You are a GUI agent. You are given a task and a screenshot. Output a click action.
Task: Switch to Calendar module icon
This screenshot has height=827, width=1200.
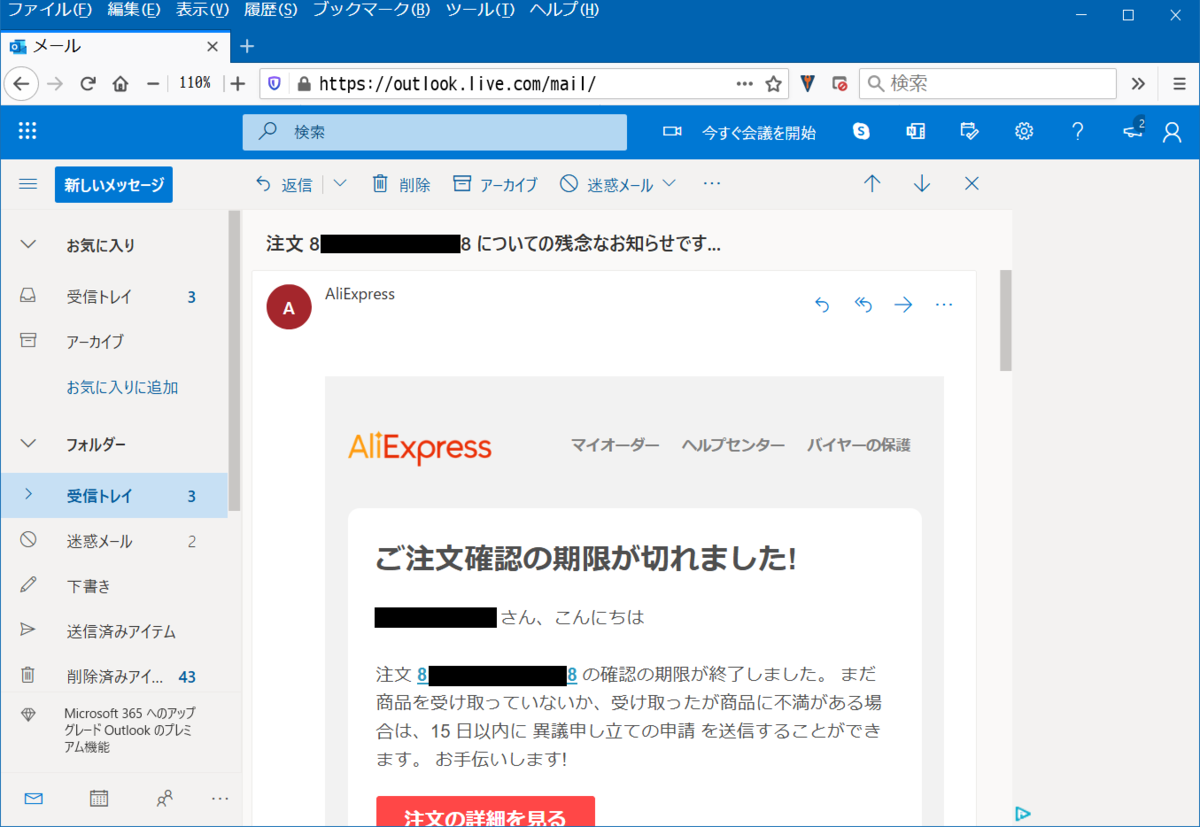(99, 798)
